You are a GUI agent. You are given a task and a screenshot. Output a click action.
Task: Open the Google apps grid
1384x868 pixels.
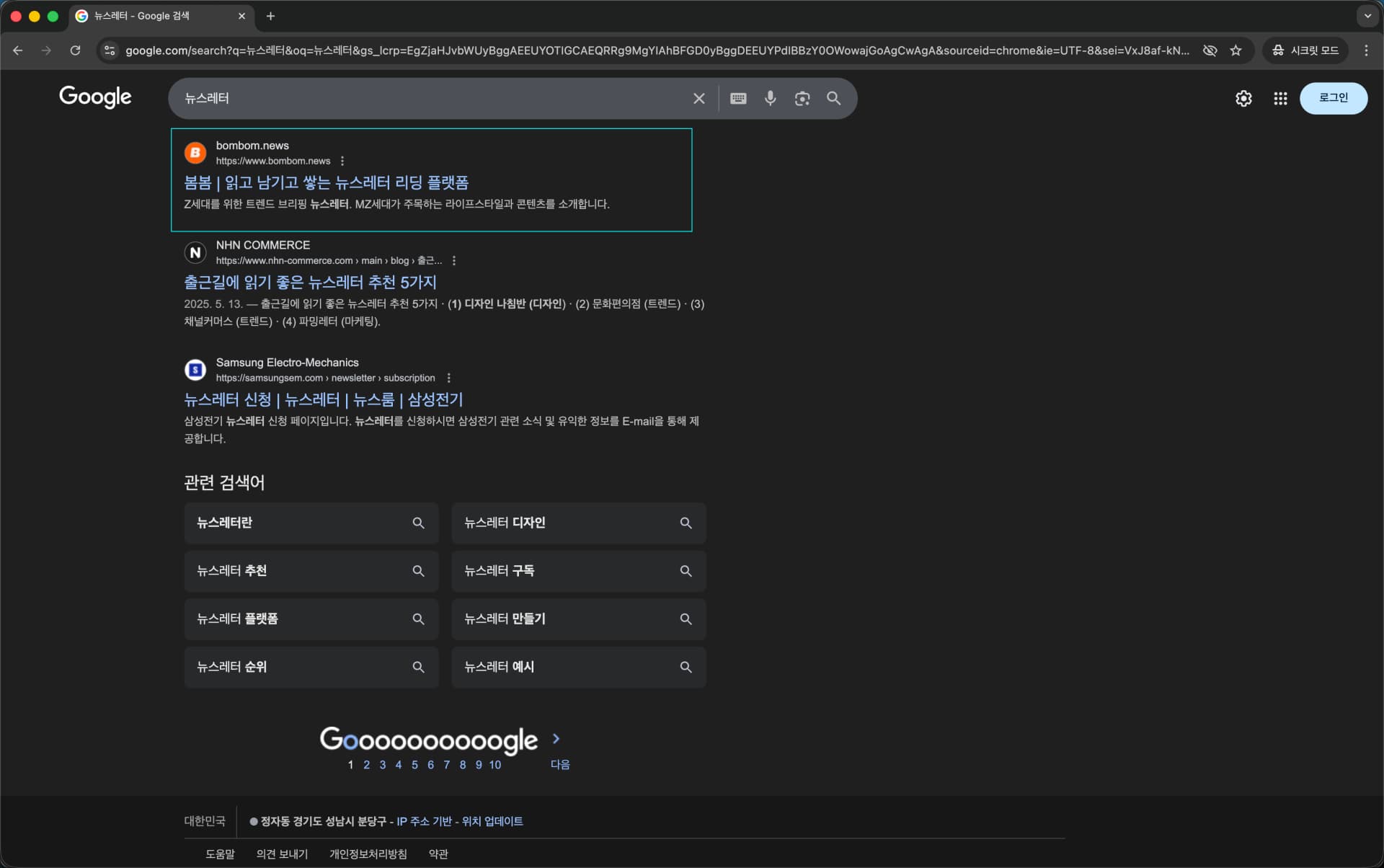pos(1280,99)
